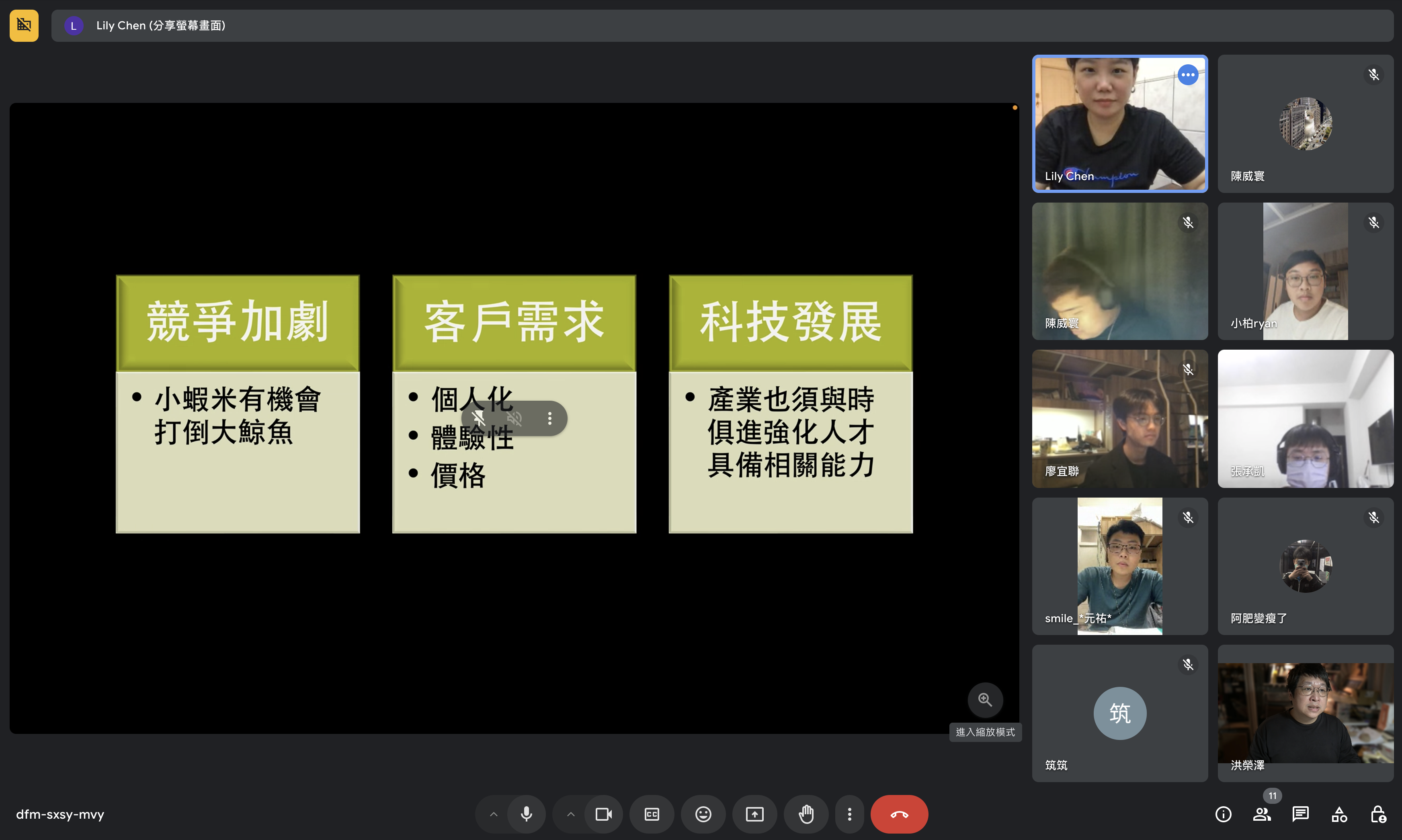Screen dimensions: 1402x840
Task: Raise hand with the hand icon
Action: 806,814
